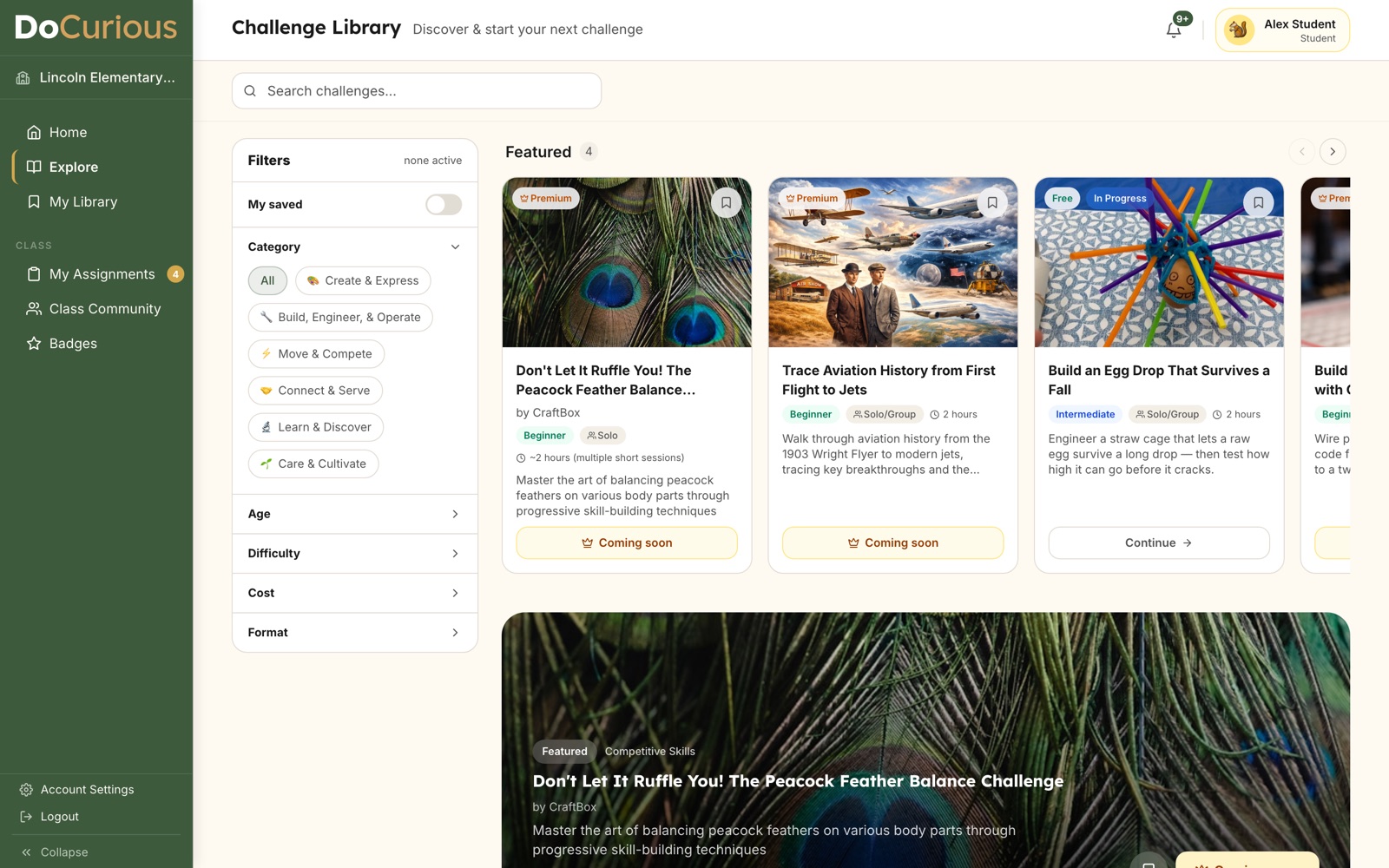Click the Explore book icon
The height and width of the screenshot is (868, 1389).
tap(34, 167)
